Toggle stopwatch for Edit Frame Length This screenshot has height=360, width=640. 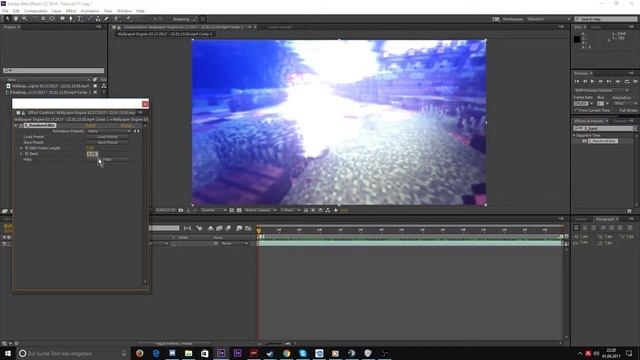[x=27, y=148]
